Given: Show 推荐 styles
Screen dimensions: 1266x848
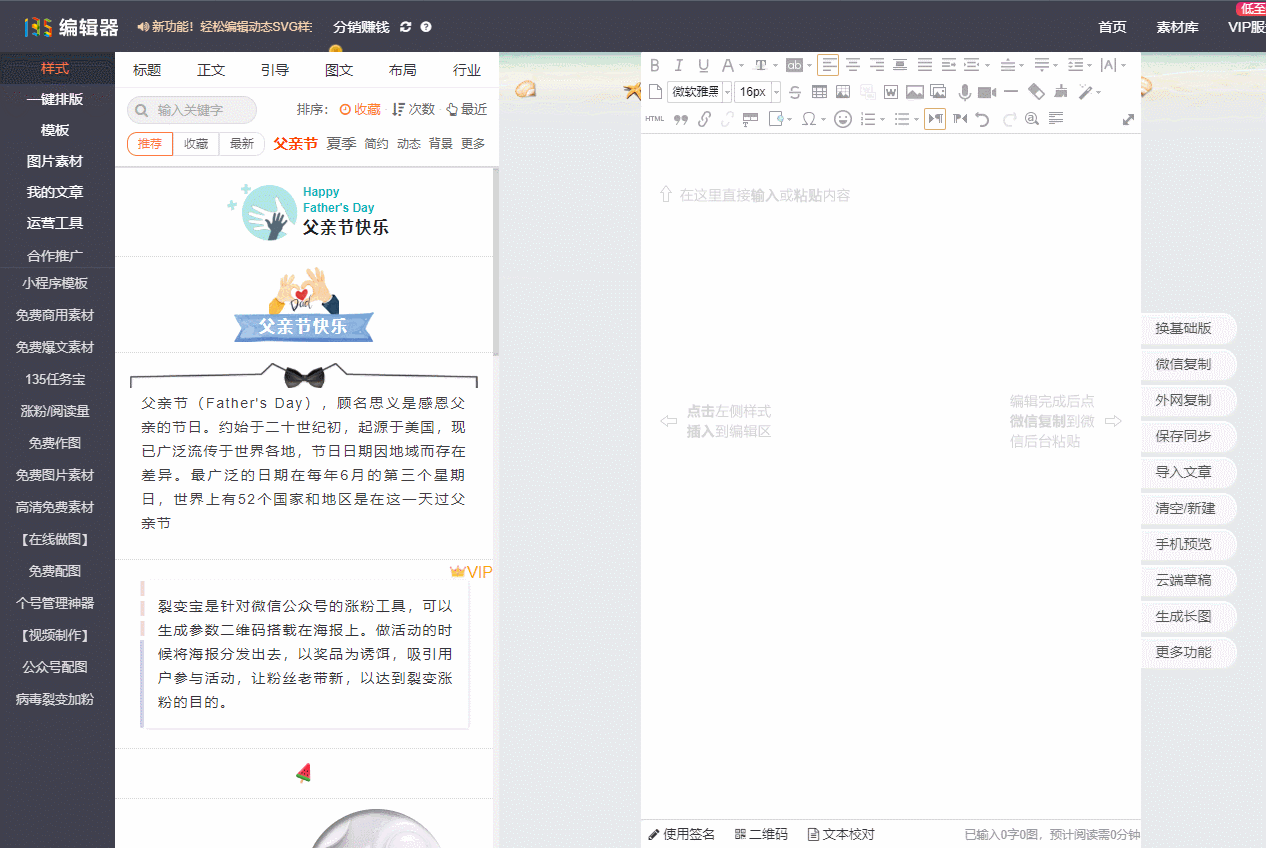Looking at the screenshot, I should point(150,144).
